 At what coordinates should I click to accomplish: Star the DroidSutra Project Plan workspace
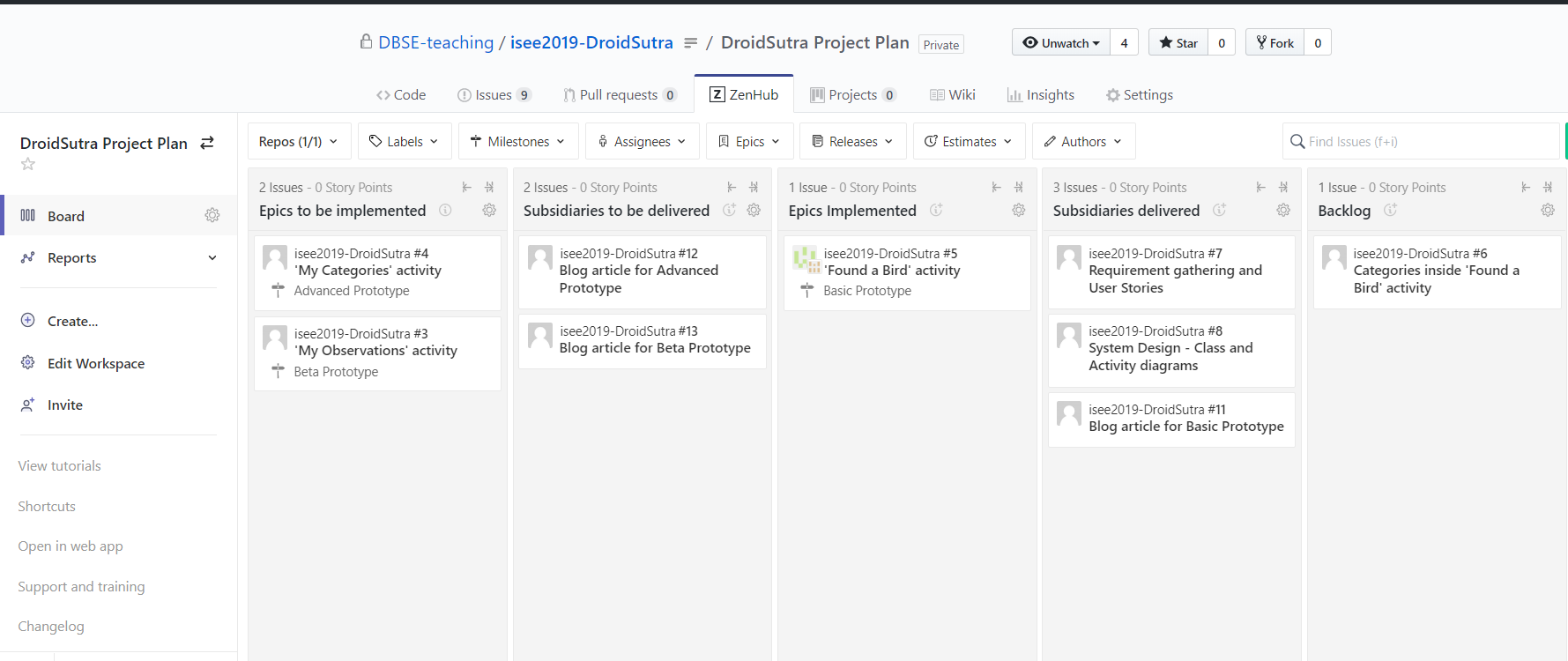pyautogui.click(x=28, y=164)
